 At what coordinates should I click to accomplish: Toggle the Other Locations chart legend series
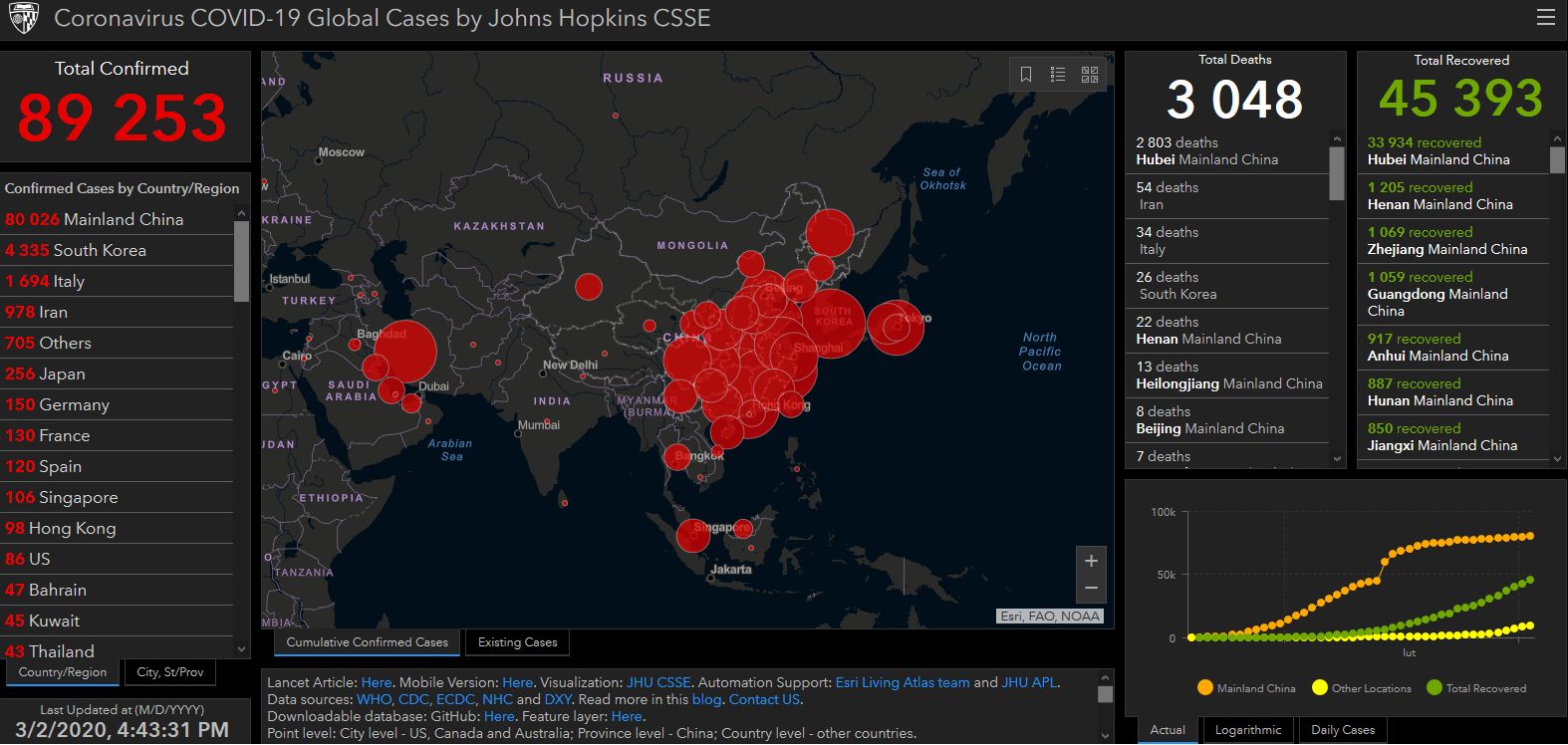click(1362, 688)
